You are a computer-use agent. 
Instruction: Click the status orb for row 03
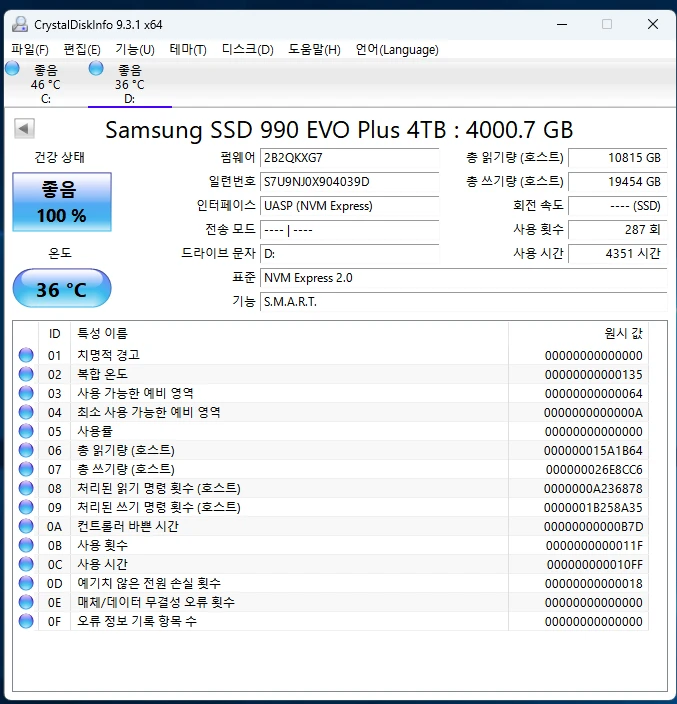click(26, 393)
